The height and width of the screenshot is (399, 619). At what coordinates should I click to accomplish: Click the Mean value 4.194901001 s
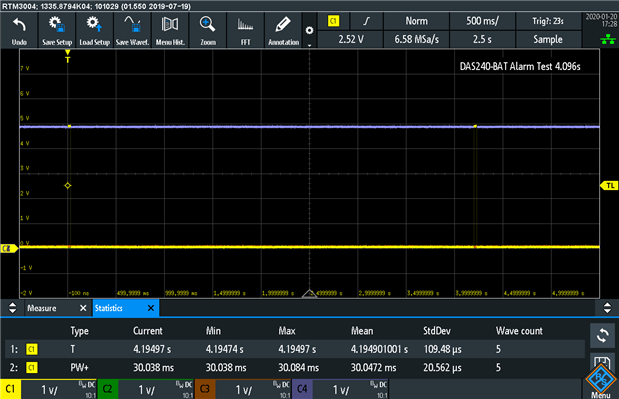[379, 349]
